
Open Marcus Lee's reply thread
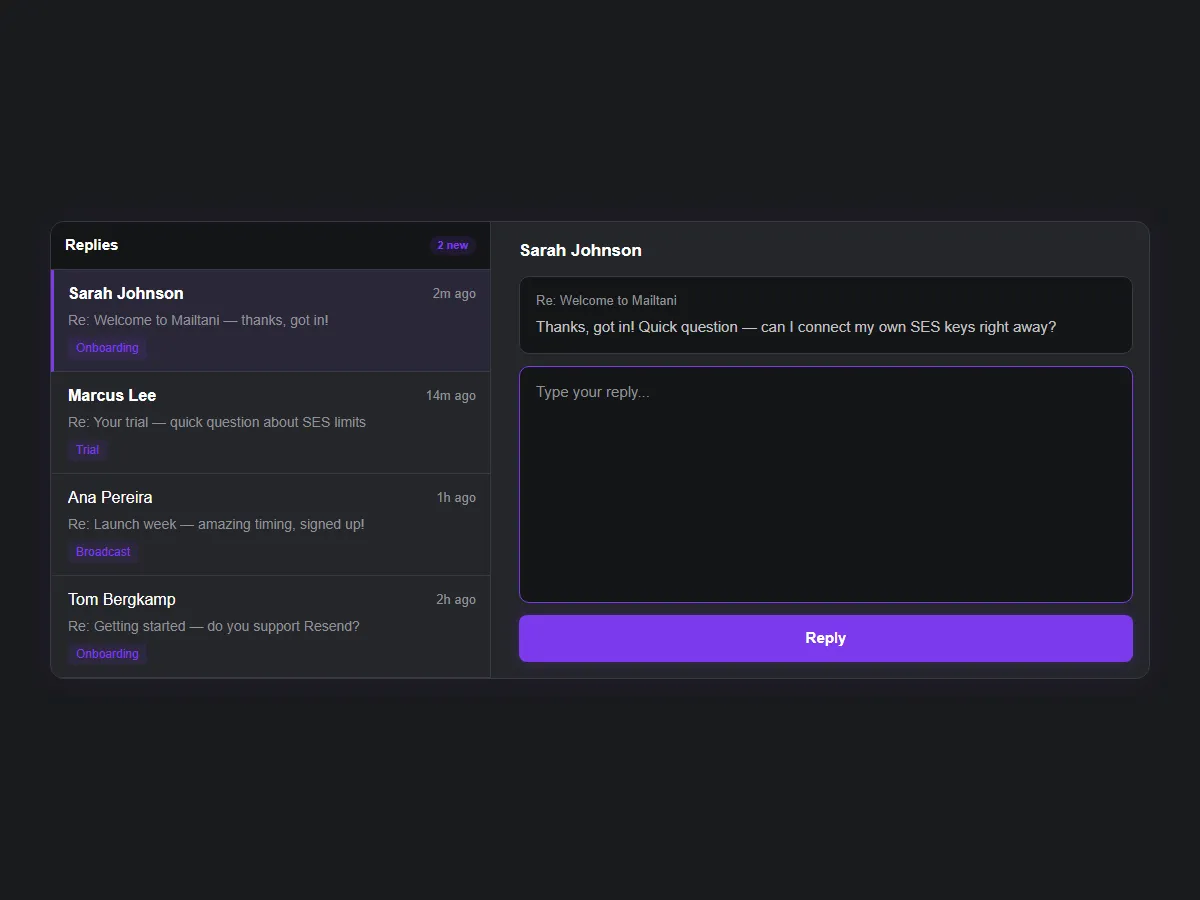270,421
